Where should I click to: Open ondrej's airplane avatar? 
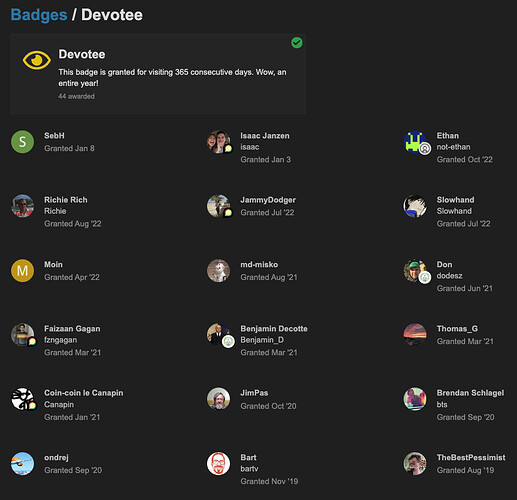tap(22, 464)
